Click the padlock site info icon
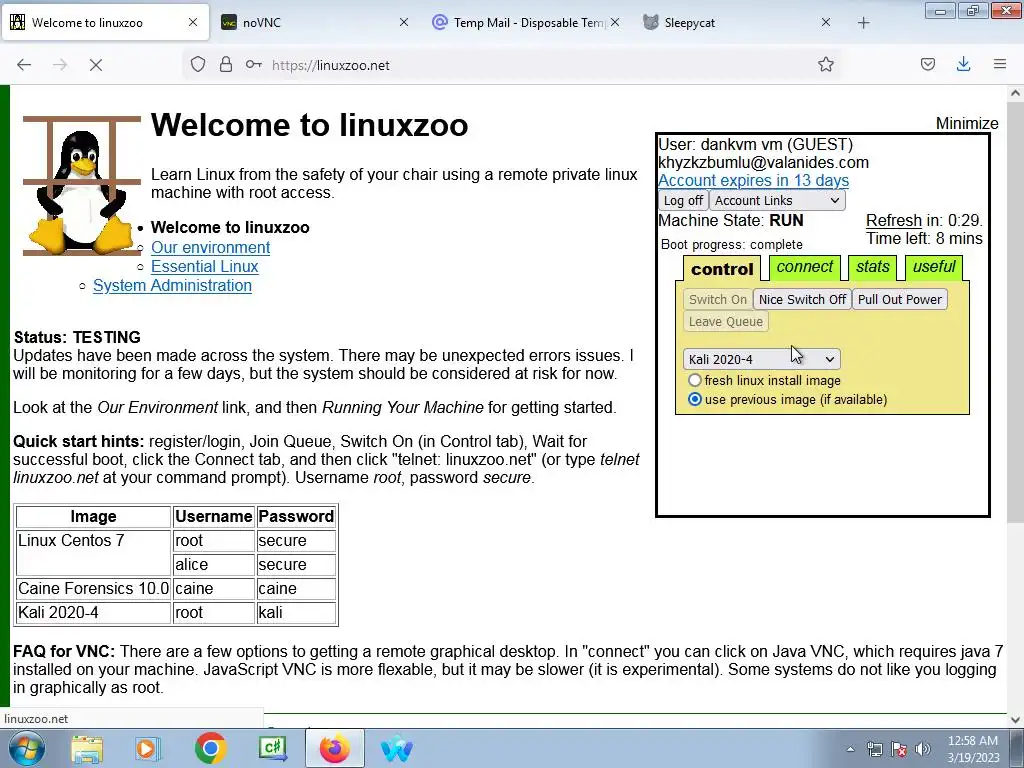Image resolution: width=1024 pixels, height=768 pixels. pyautogui.click(x=226, y=65)
